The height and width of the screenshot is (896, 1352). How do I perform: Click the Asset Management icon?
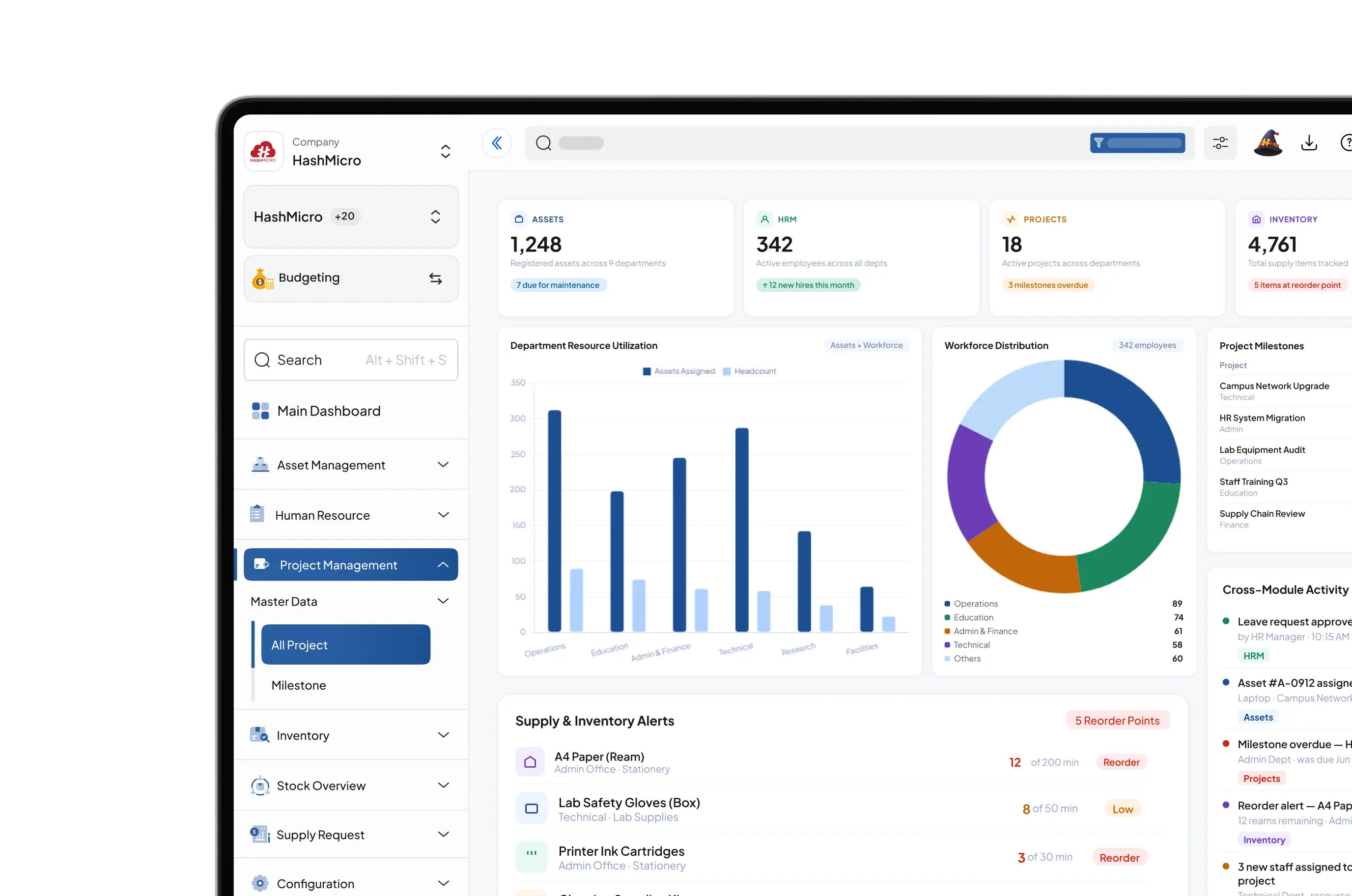click(260, 465)
